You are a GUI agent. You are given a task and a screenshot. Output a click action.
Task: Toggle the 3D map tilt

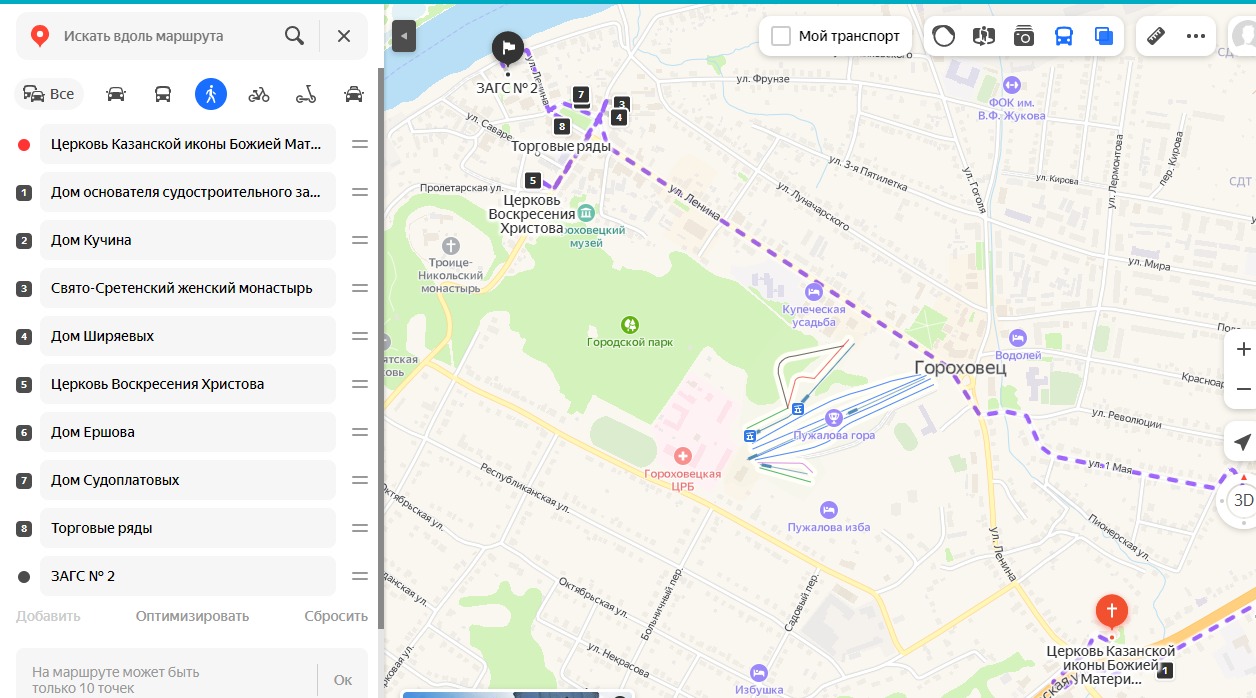1242,500
